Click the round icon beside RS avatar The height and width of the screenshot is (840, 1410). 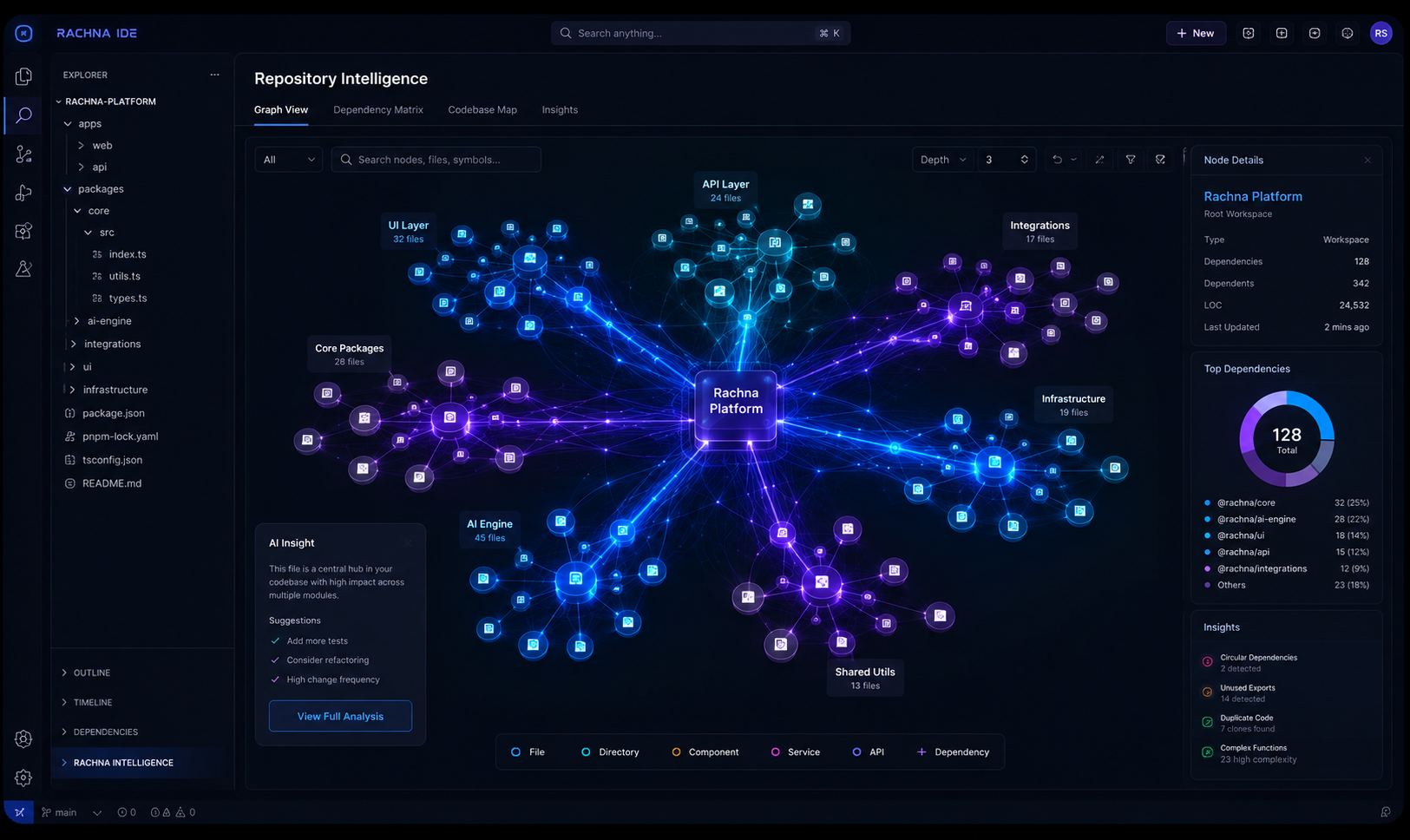[x=1348, y=33]
